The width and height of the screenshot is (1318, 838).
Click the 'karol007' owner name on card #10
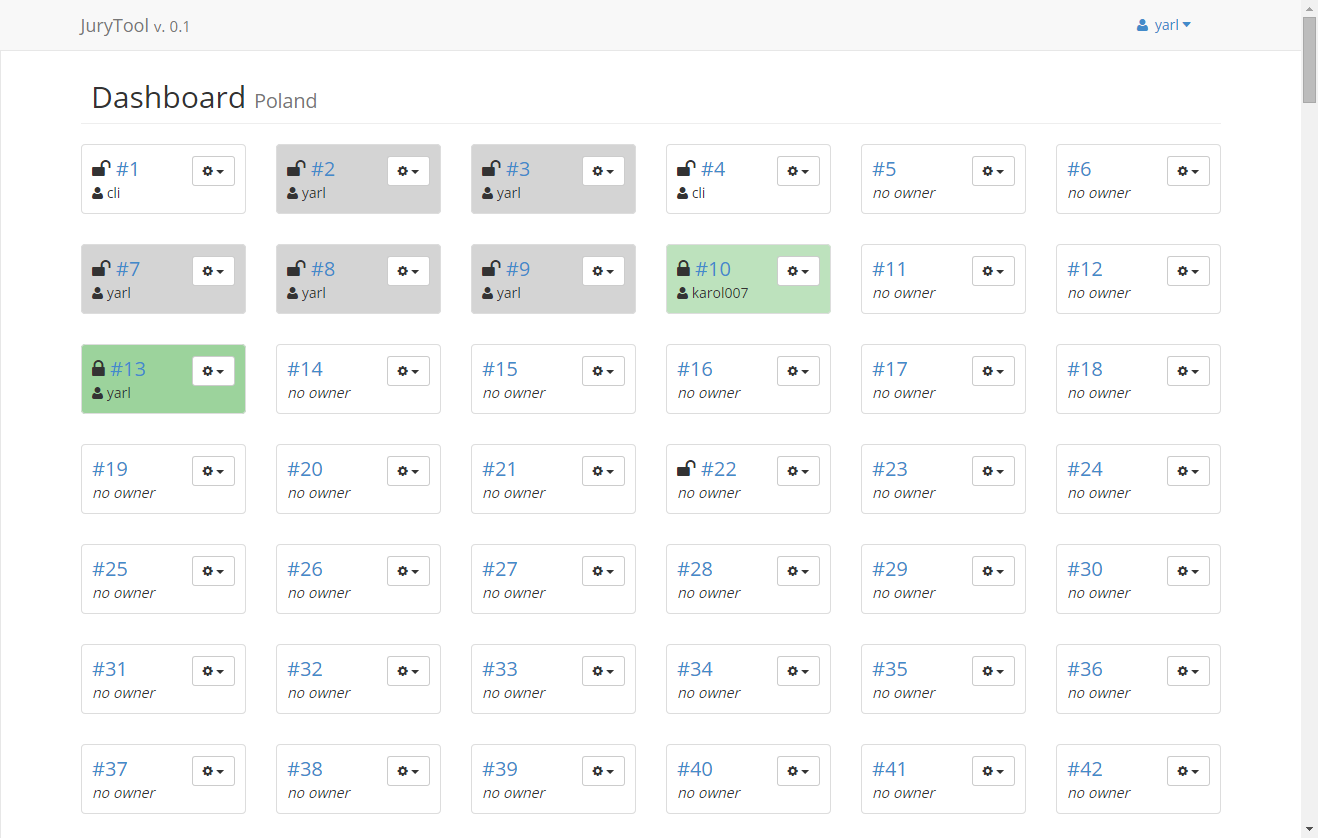pyautogui.click(x=720, y=293)
